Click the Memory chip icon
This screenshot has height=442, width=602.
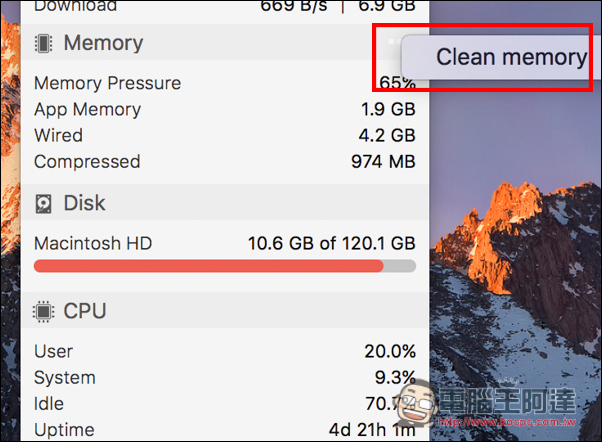[43, 43]
